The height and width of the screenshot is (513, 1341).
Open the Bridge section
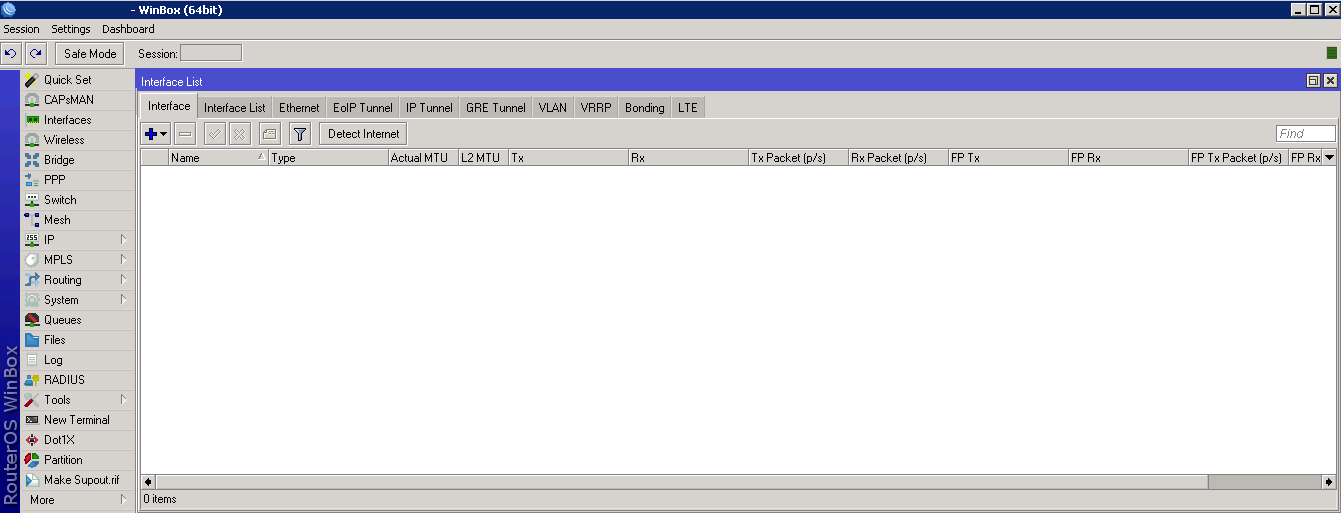coord(78,160)
